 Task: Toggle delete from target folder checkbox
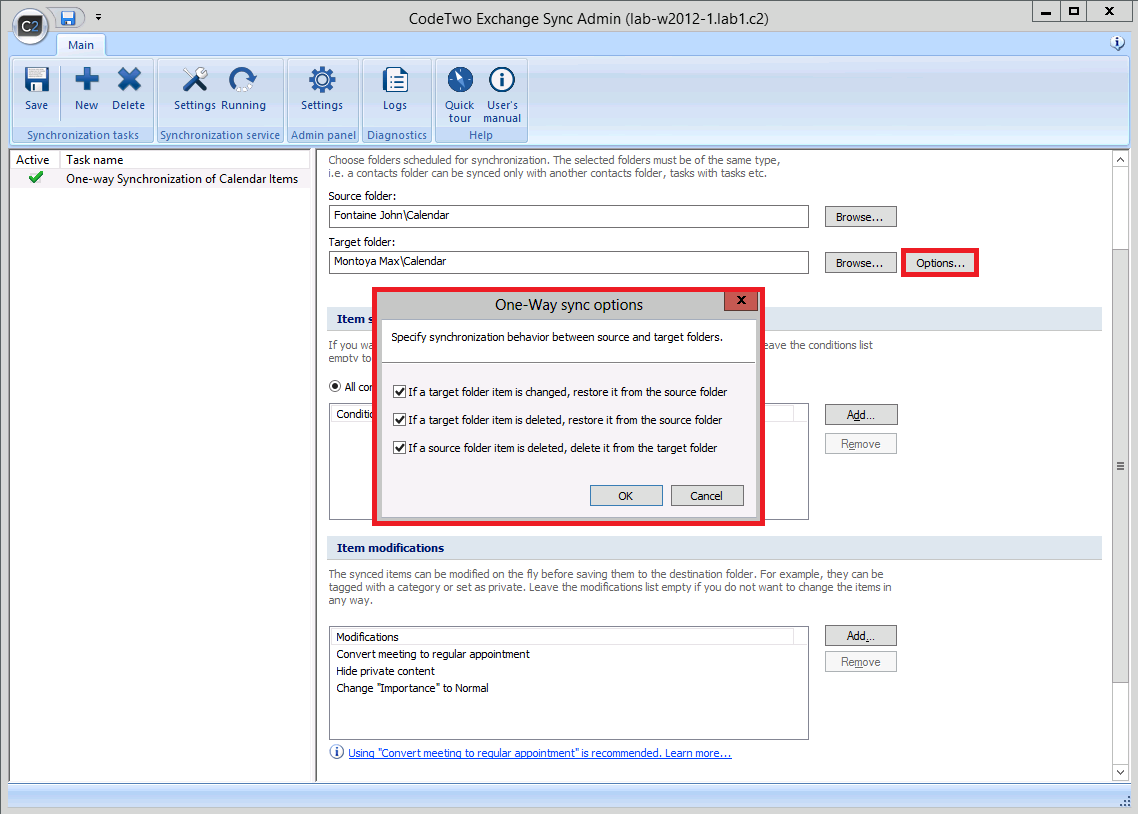(x=399, y=448)
